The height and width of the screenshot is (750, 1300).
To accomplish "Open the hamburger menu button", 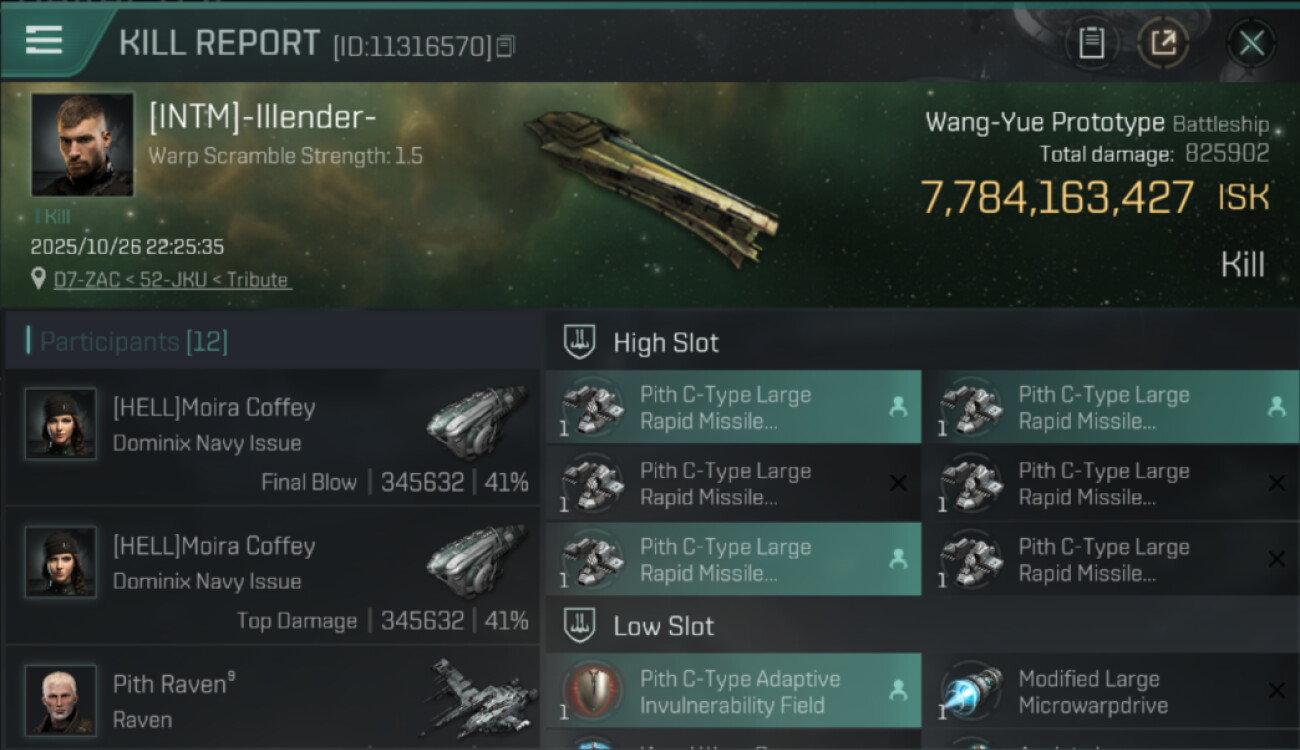I will [x=44, y=41].
